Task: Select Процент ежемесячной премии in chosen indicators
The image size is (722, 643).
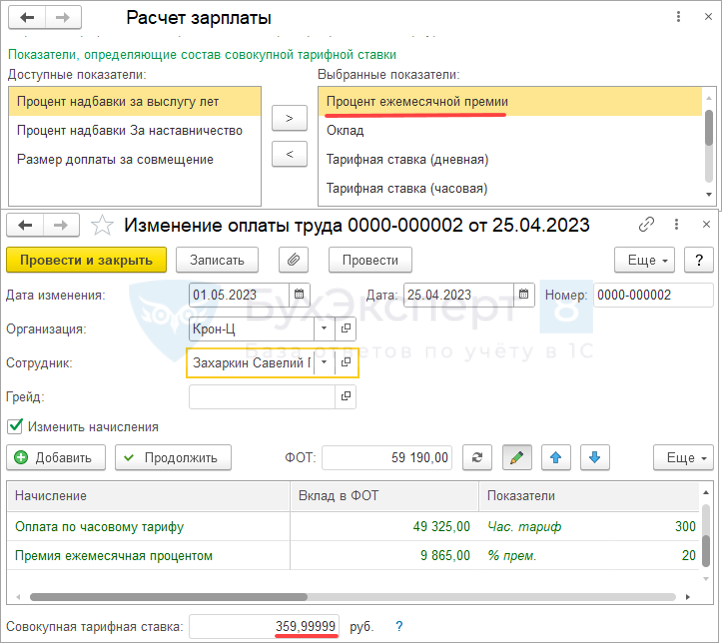Action: point(510,102)
